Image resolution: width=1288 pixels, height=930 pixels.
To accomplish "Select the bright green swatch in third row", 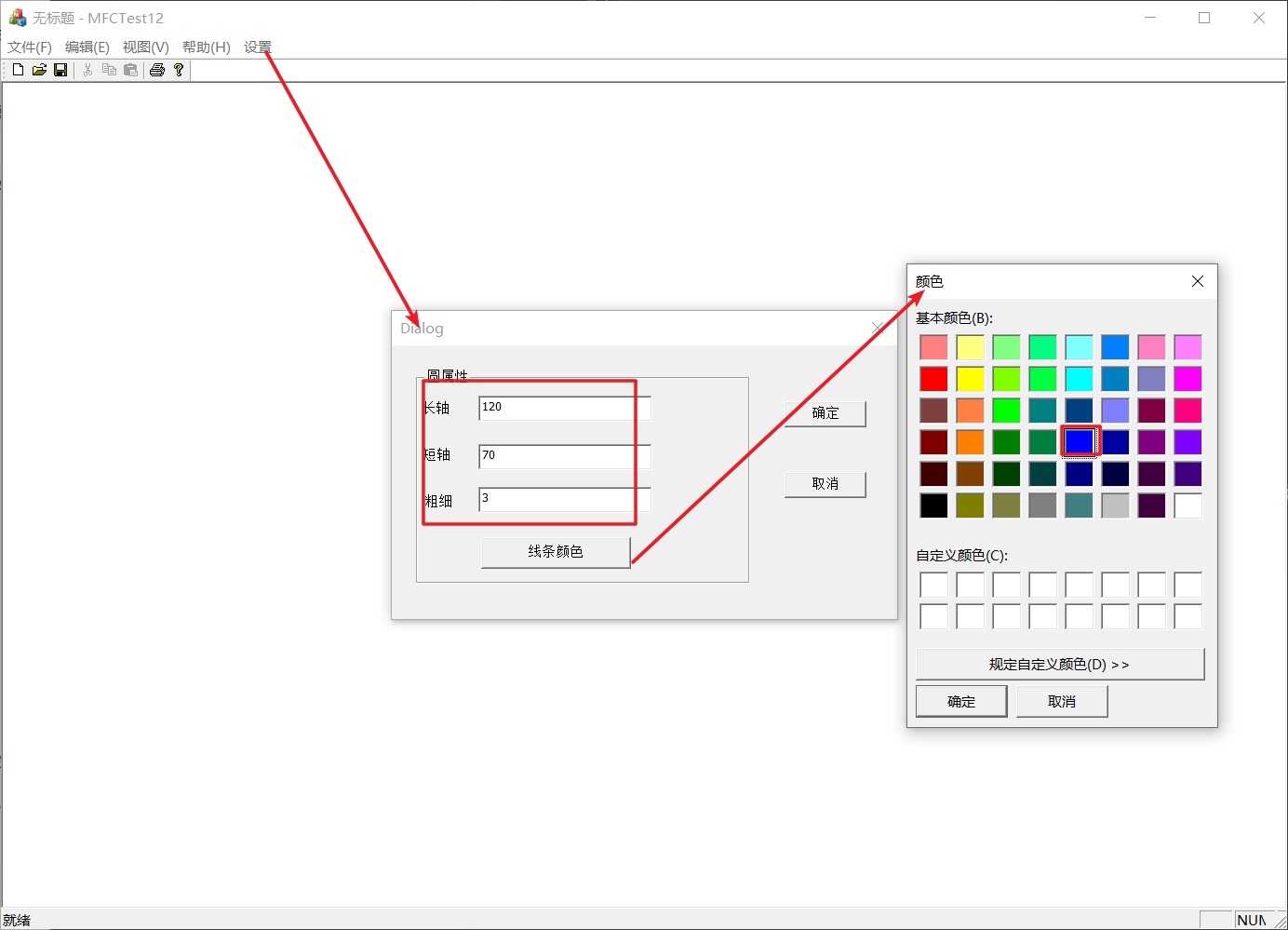I will click(1007, 411).
